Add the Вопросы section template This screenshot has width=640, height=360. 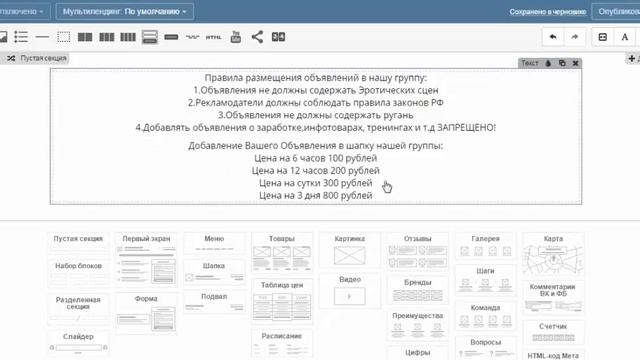pos(485,348)
